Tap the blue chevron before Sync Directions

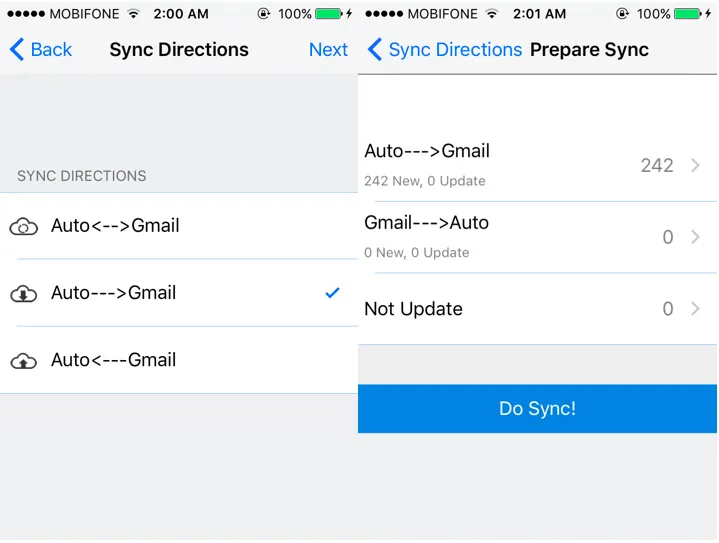[x=375, y=50]
